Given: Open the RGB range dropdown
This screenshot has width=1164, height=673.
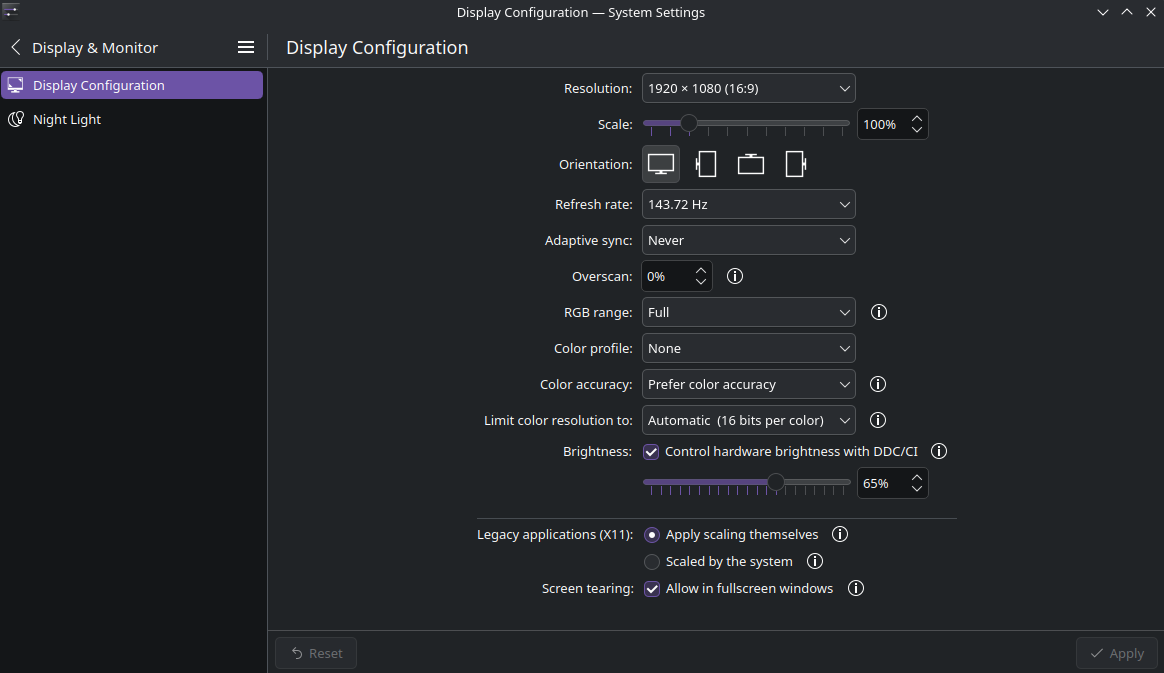Looking at the screenshot, I should coord(748,312).
